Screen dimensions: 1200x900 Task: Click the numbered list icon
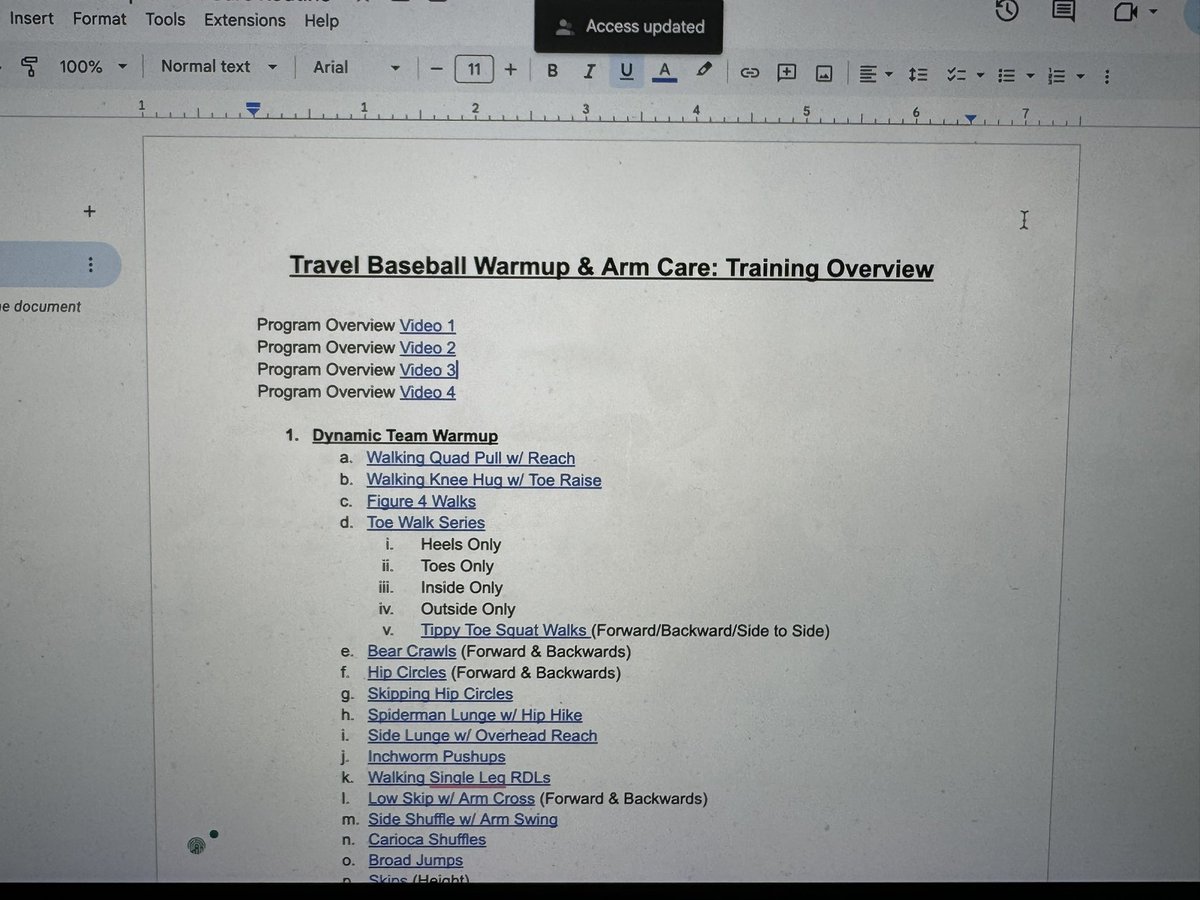pyautogui.click(x=1056, y=76)
